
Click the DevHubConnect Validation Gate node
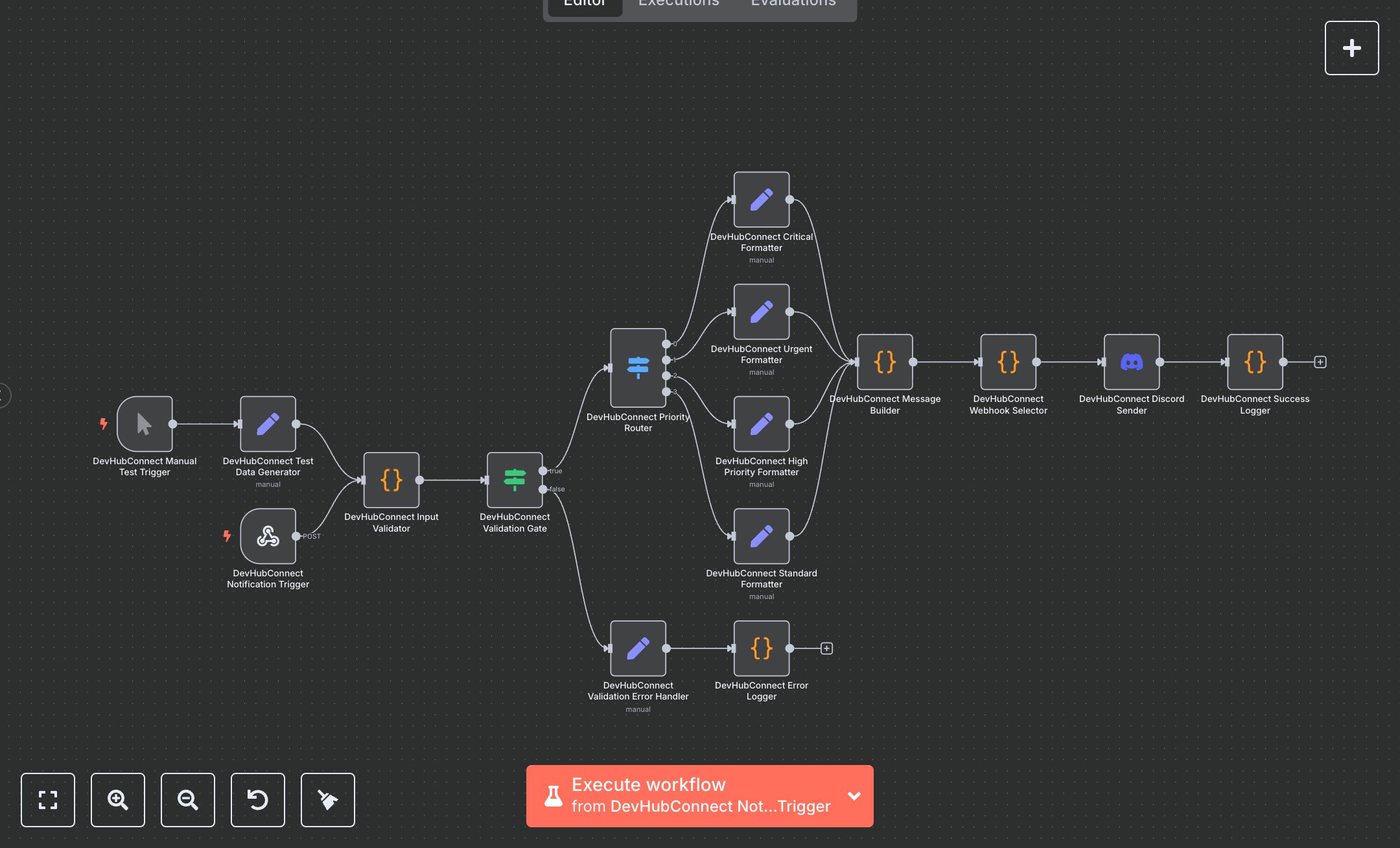pos(515,480)
